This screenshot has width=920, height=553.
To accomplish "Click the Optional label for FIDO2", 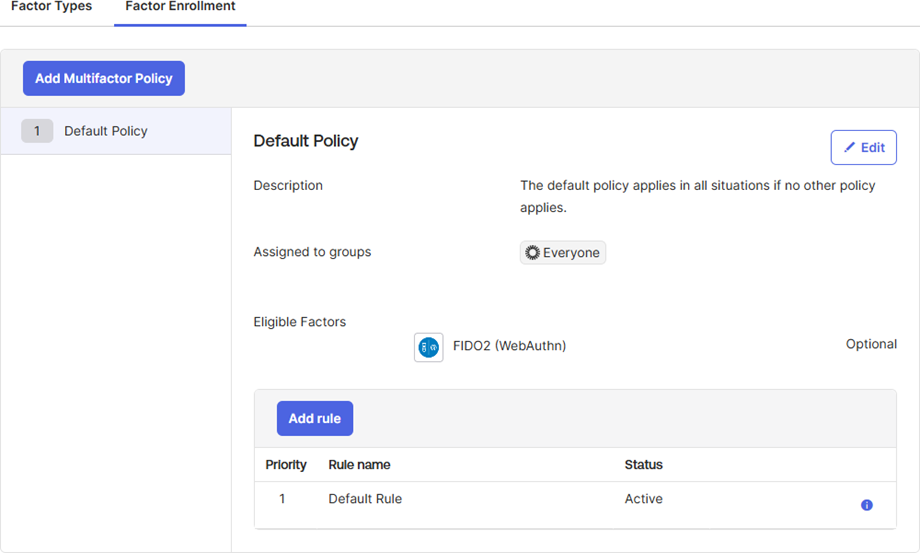I will (871, 344).
